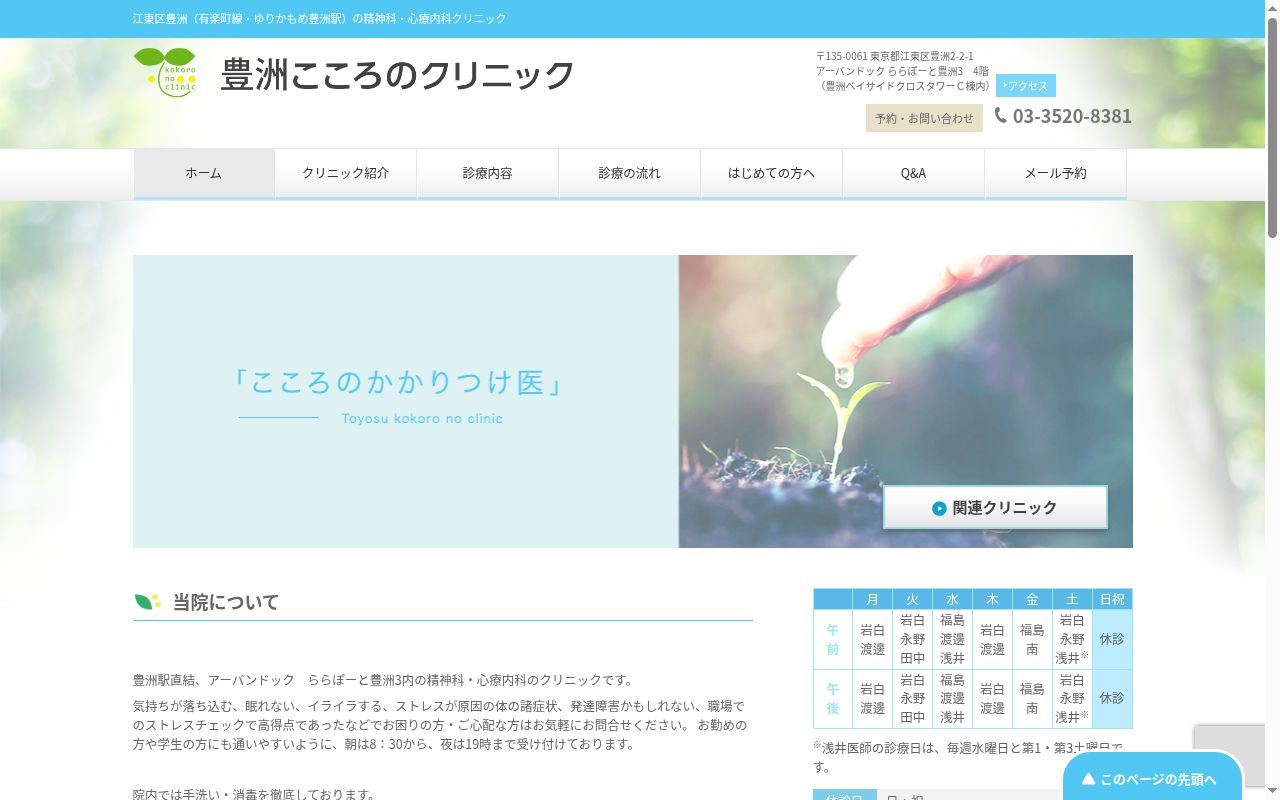
Task: Click the 土 column header in schedule
Action: click(x=1072, y=599)
